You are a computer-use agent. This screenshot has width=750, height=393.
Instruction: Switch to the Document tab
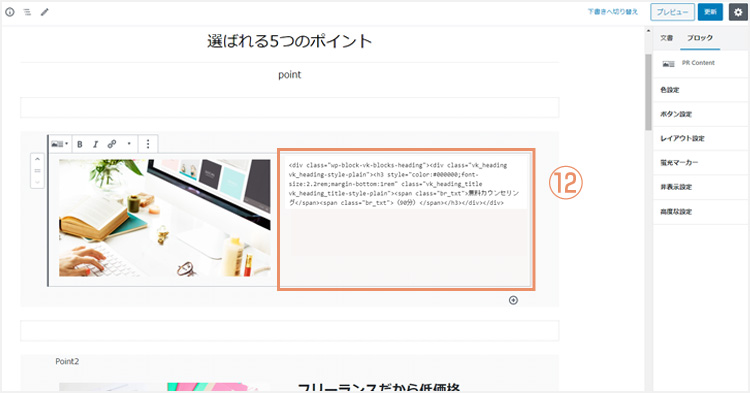point(666,38)
